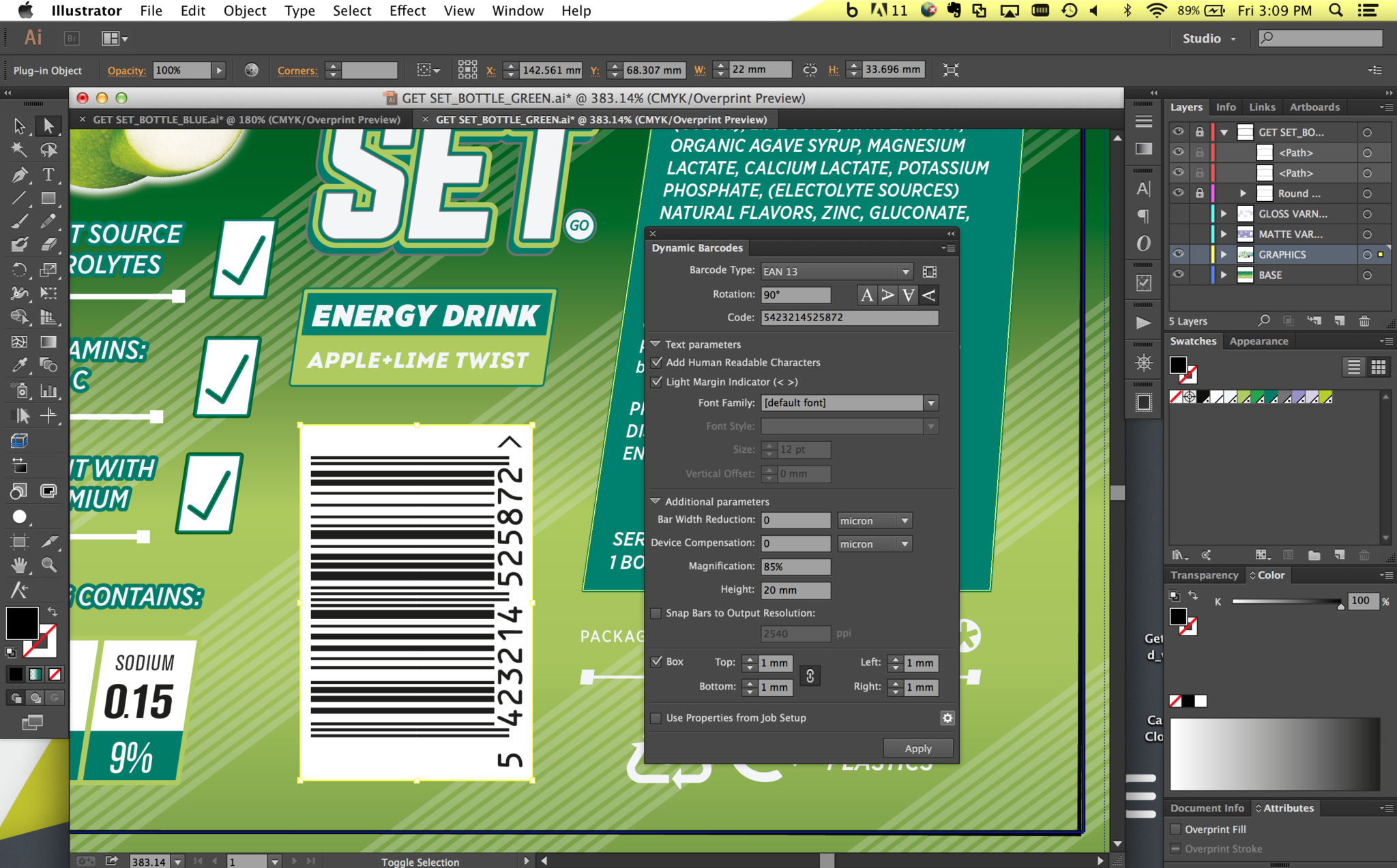Click grayscale color ramp in Color panel
This screenshot has width=1397, height=868.
tap(1274, 753)
